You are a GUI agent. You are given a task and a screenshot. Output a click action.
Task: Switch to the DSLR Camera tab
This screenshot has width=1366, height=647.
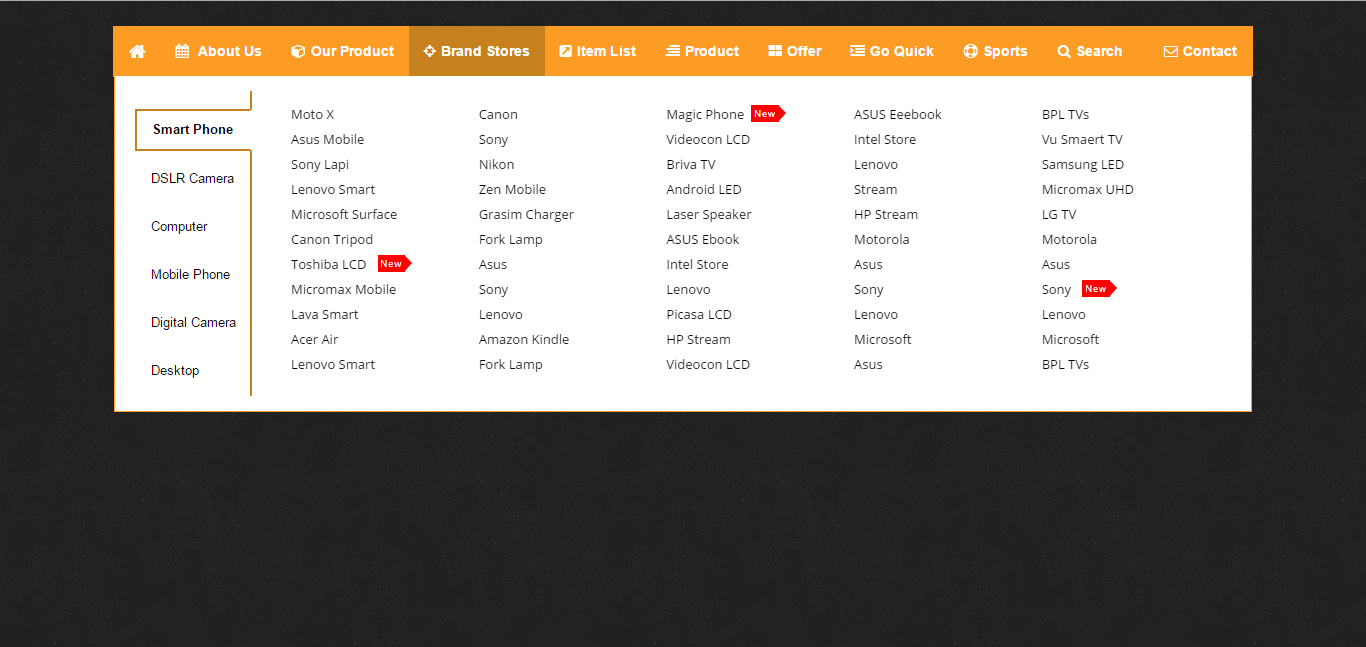(x=193, y=178)
